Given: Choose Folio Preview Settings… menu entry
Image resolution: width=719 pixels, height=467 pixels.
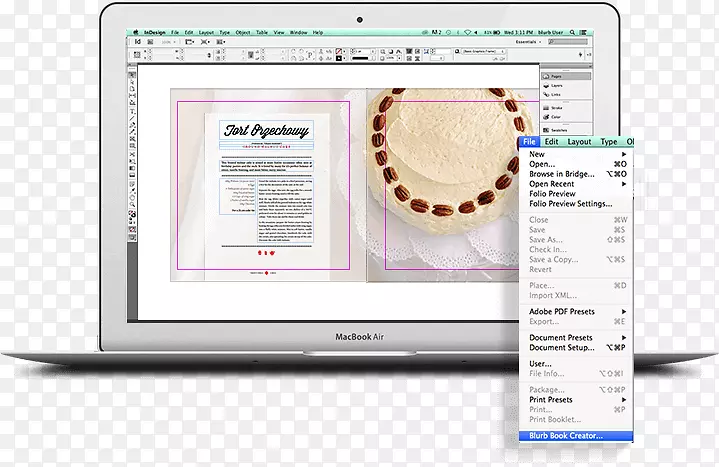Looking at the screenshot, I should pyautogui.click(x=576, y=204).
